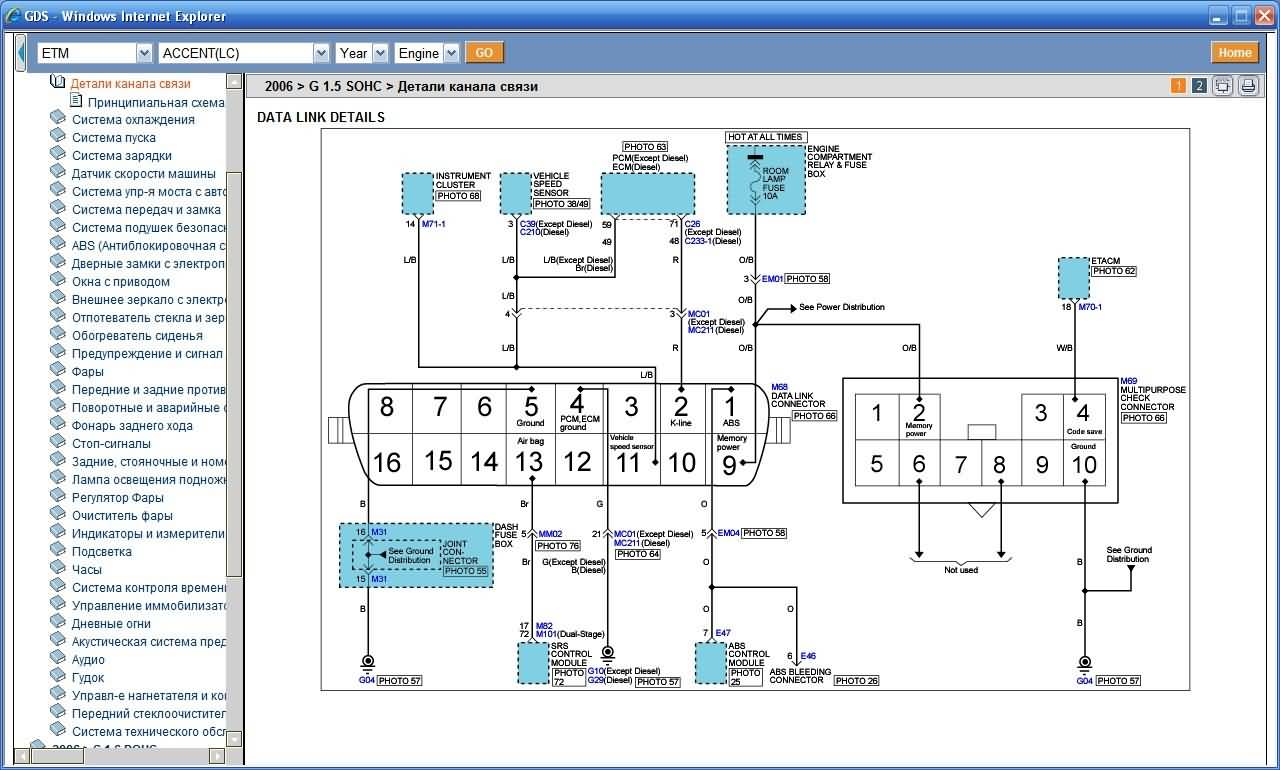Viewport: 1280px width, 770px height.
Task: Open Управление иммобилизатором tree item
Action: [x=148, y=606]
